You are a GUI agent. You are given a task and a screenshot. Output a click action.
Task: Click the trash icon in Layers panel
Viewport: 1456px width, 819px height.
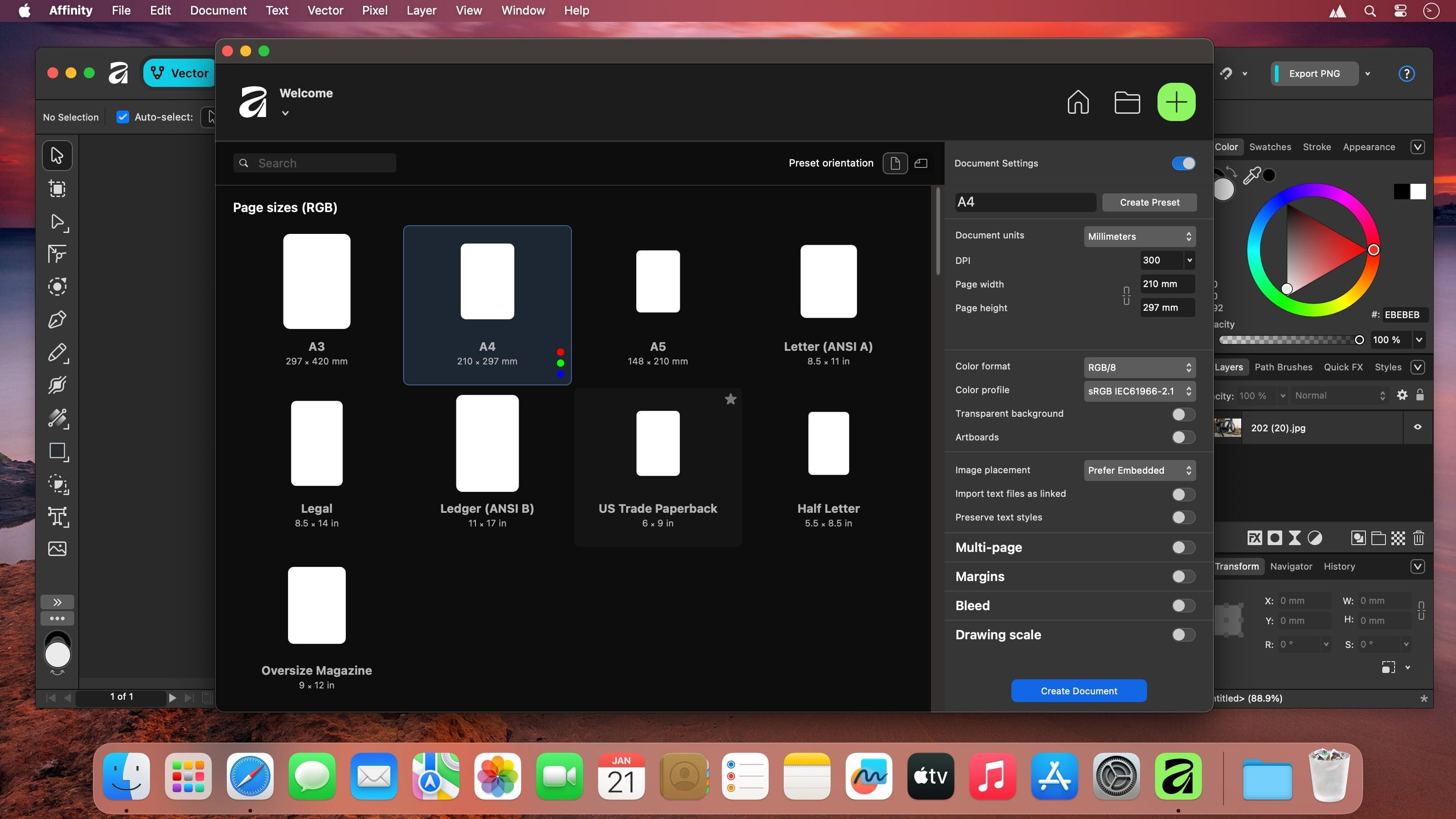click(x=1418, y=537)
